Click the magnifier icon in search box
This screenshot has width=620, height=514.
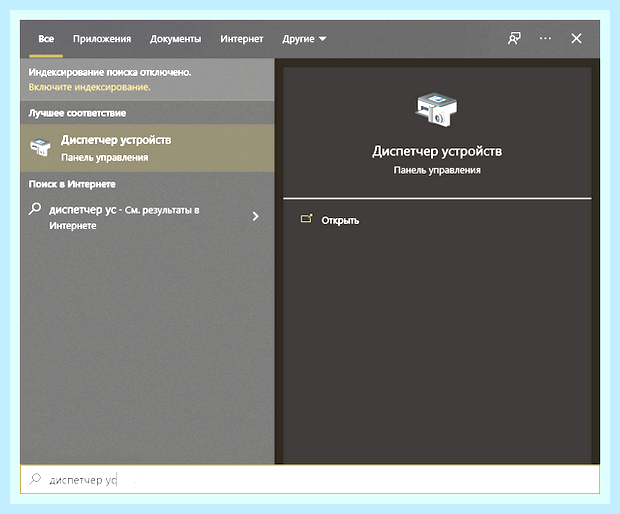point(35,479)
